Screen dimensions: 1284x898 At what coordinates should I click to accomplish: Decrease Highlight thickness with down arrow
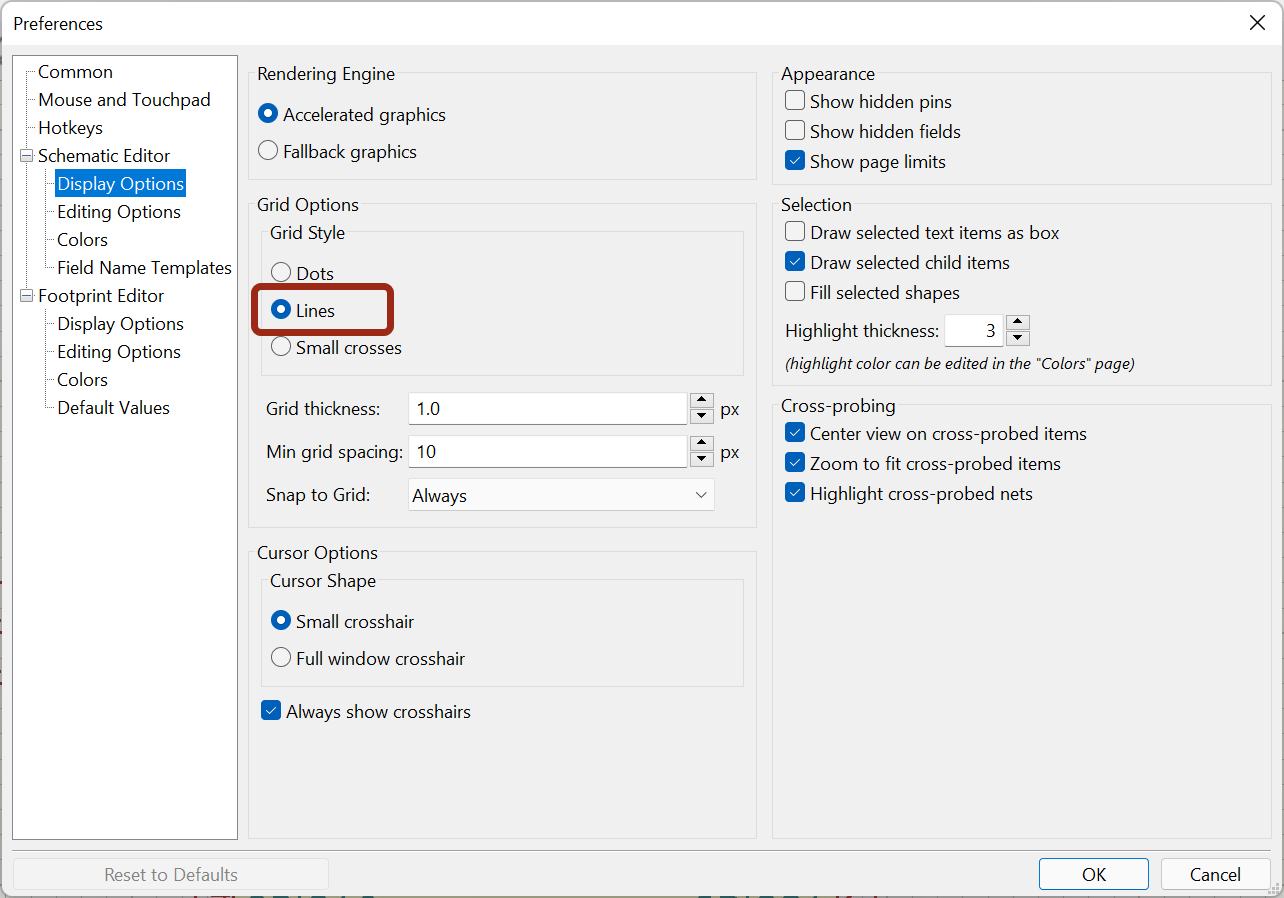(1017, 338)
